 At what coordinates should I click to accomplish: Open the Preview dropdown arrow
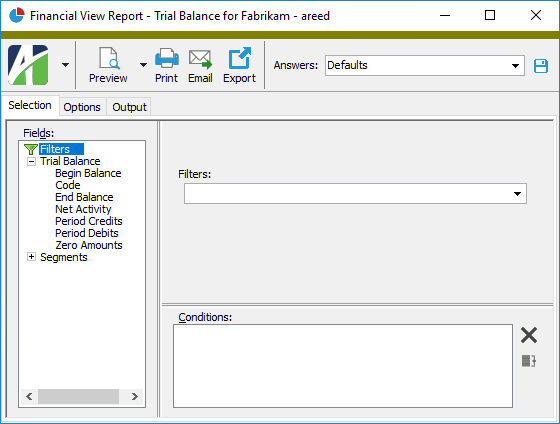pyautogui.click(x=143, y=65)
